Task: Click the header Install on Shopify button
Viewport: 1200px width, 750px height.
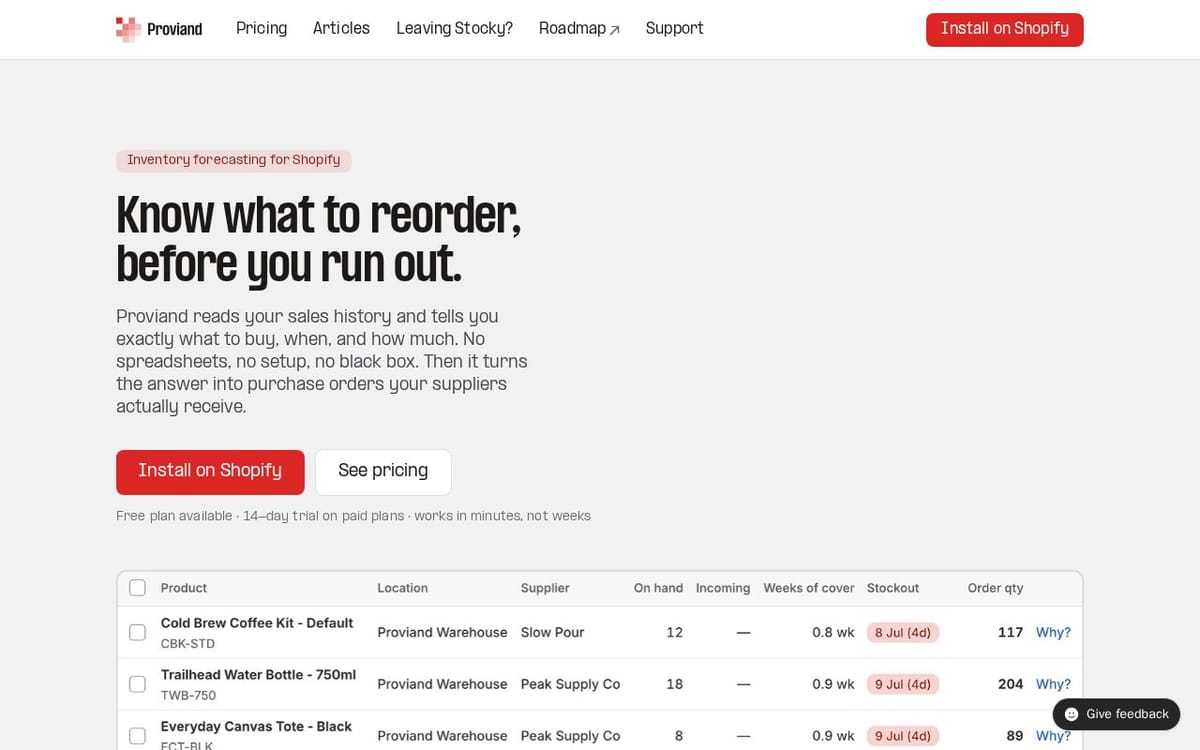Action: point(1004,29)
